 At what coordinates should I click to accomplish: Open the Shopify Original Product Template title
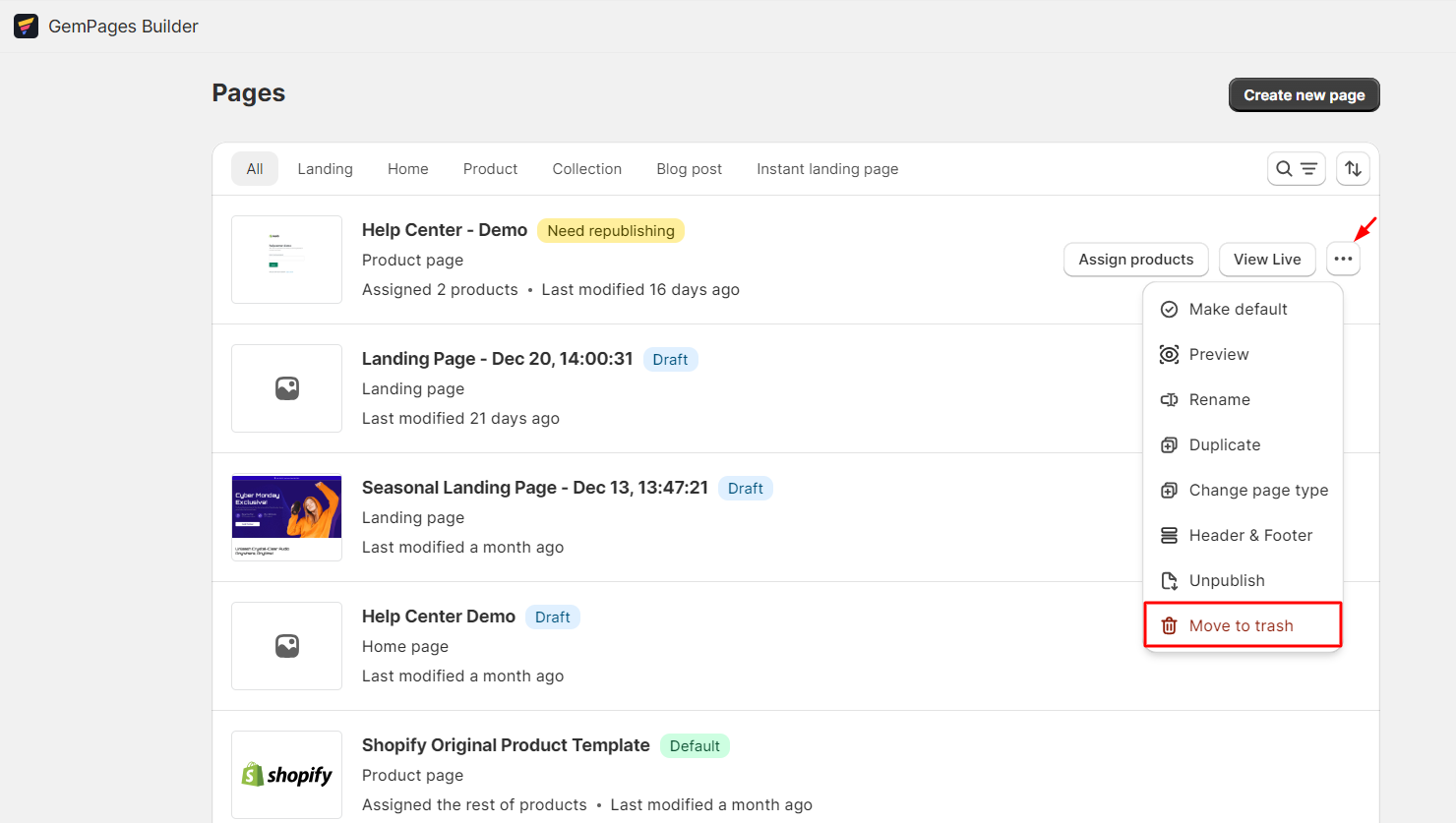point(506,745)
